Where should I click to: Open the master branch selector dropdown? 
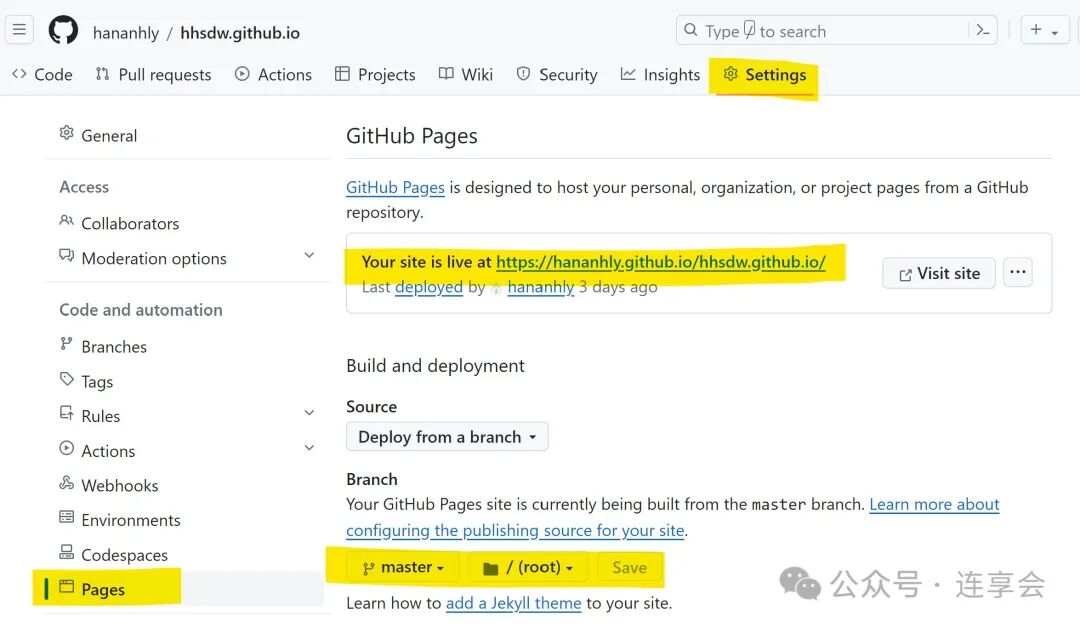point(404,567)
